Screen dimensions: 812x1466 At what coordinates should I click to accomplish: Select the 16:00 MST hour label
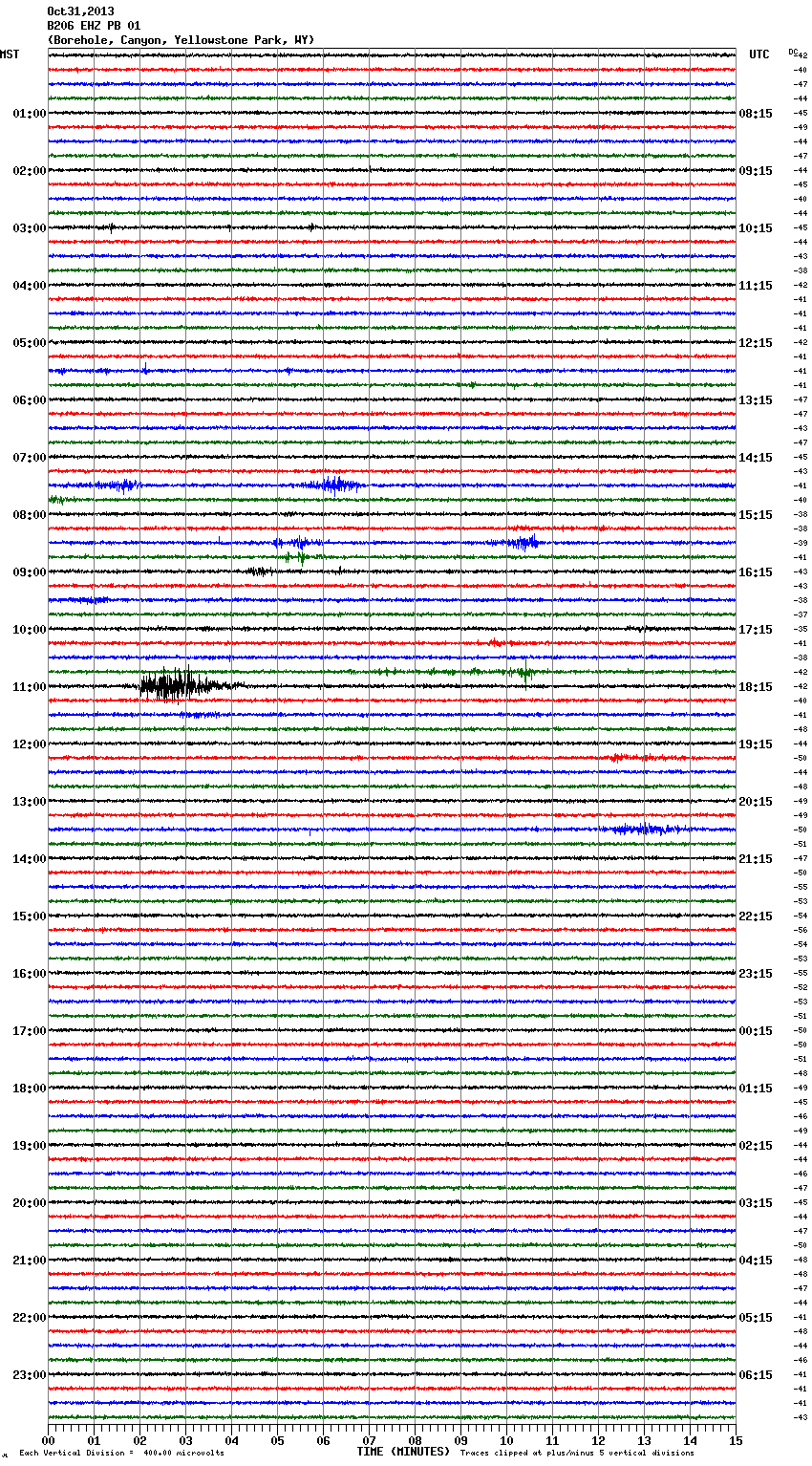tap(29, 974)
